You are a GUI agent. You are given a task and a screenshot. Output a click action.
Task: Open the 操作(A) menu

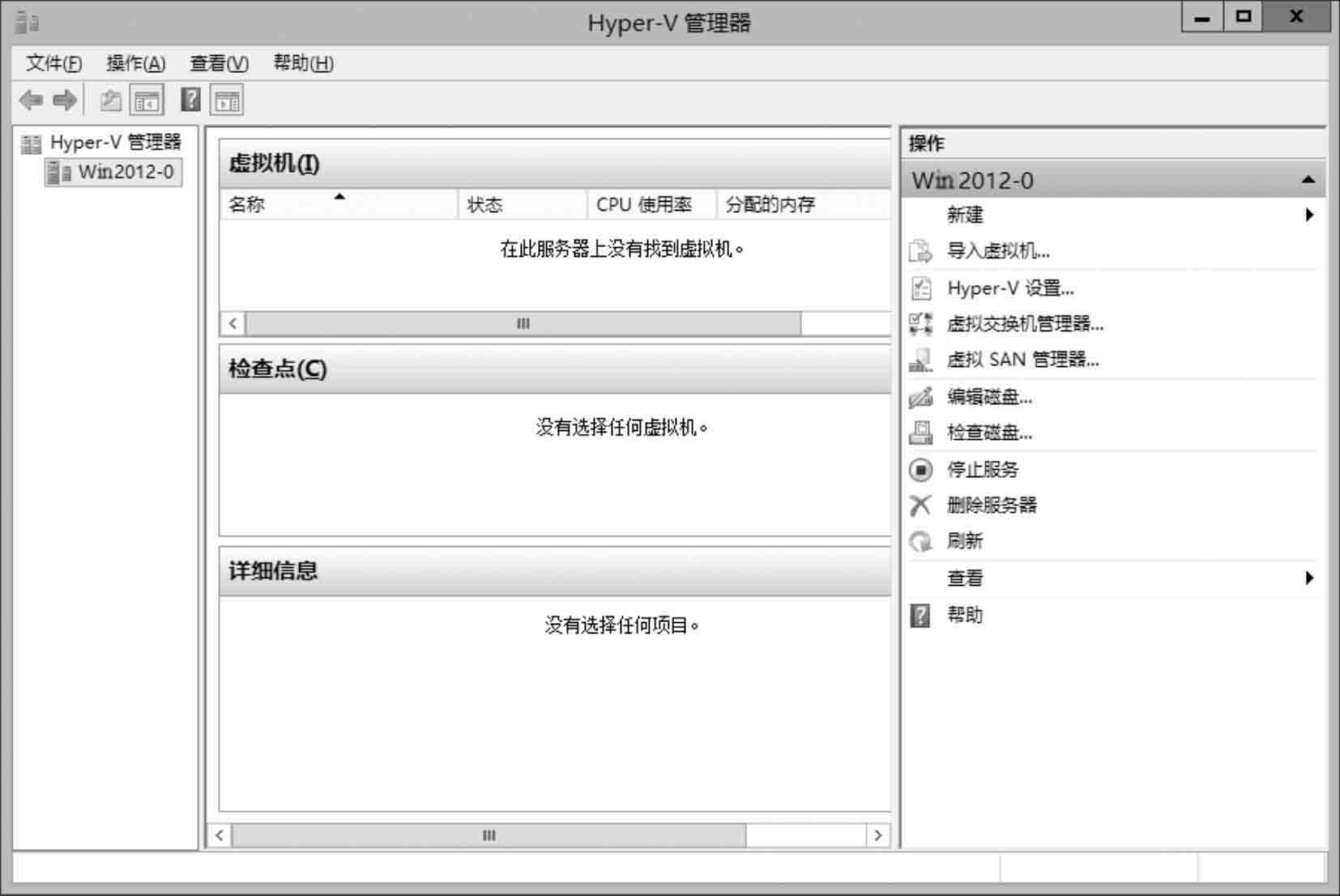point(135,63)
